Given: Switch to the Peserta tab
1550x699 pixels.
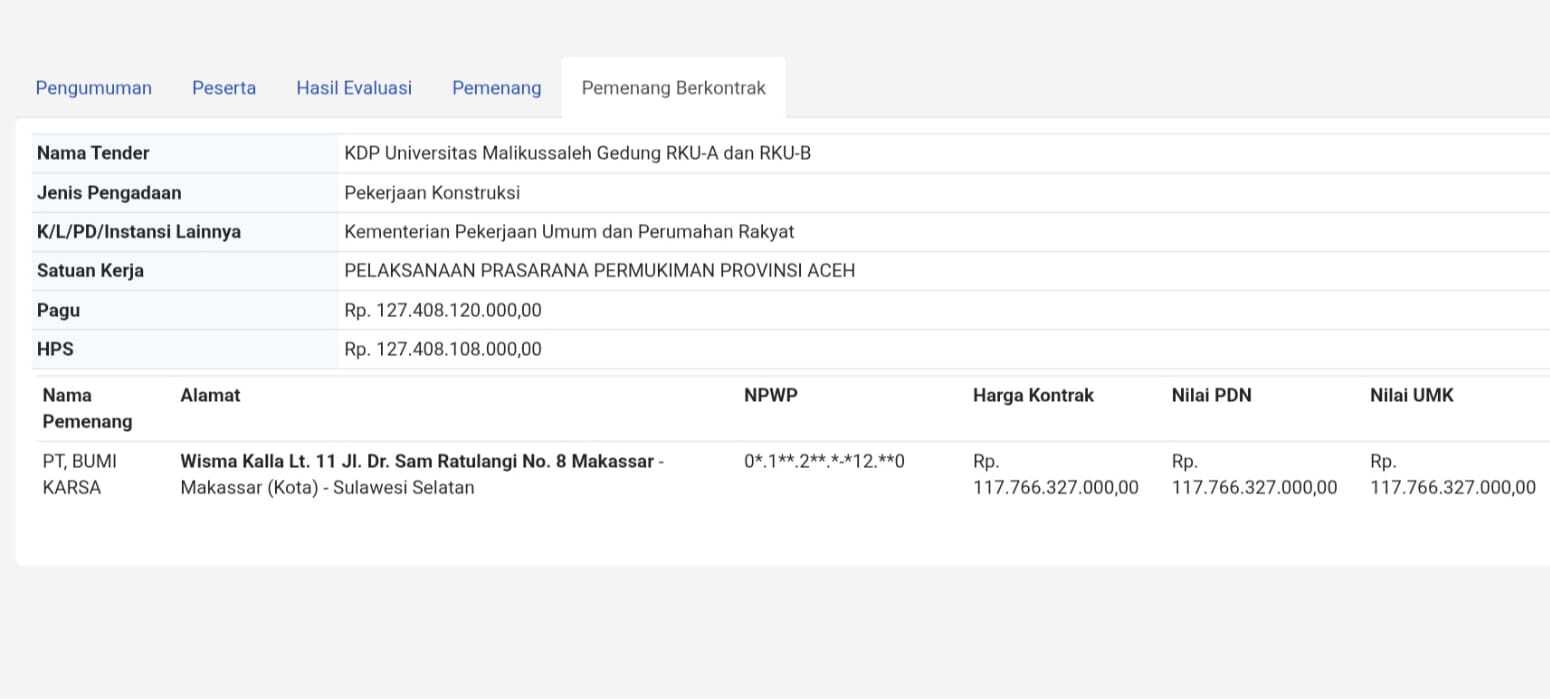Looking at the screenshot, I should (x=224, y=88).
